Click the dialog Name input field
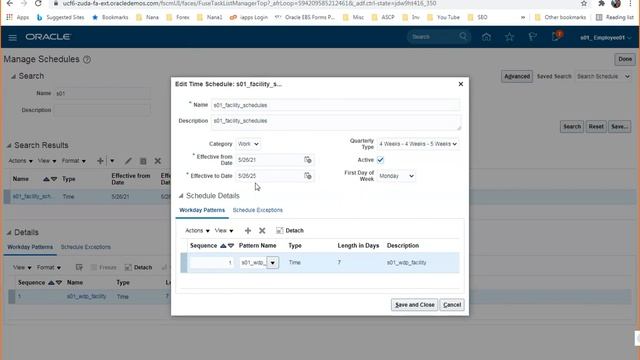This screenshot has height=360, width=640. tap(336, 105)
